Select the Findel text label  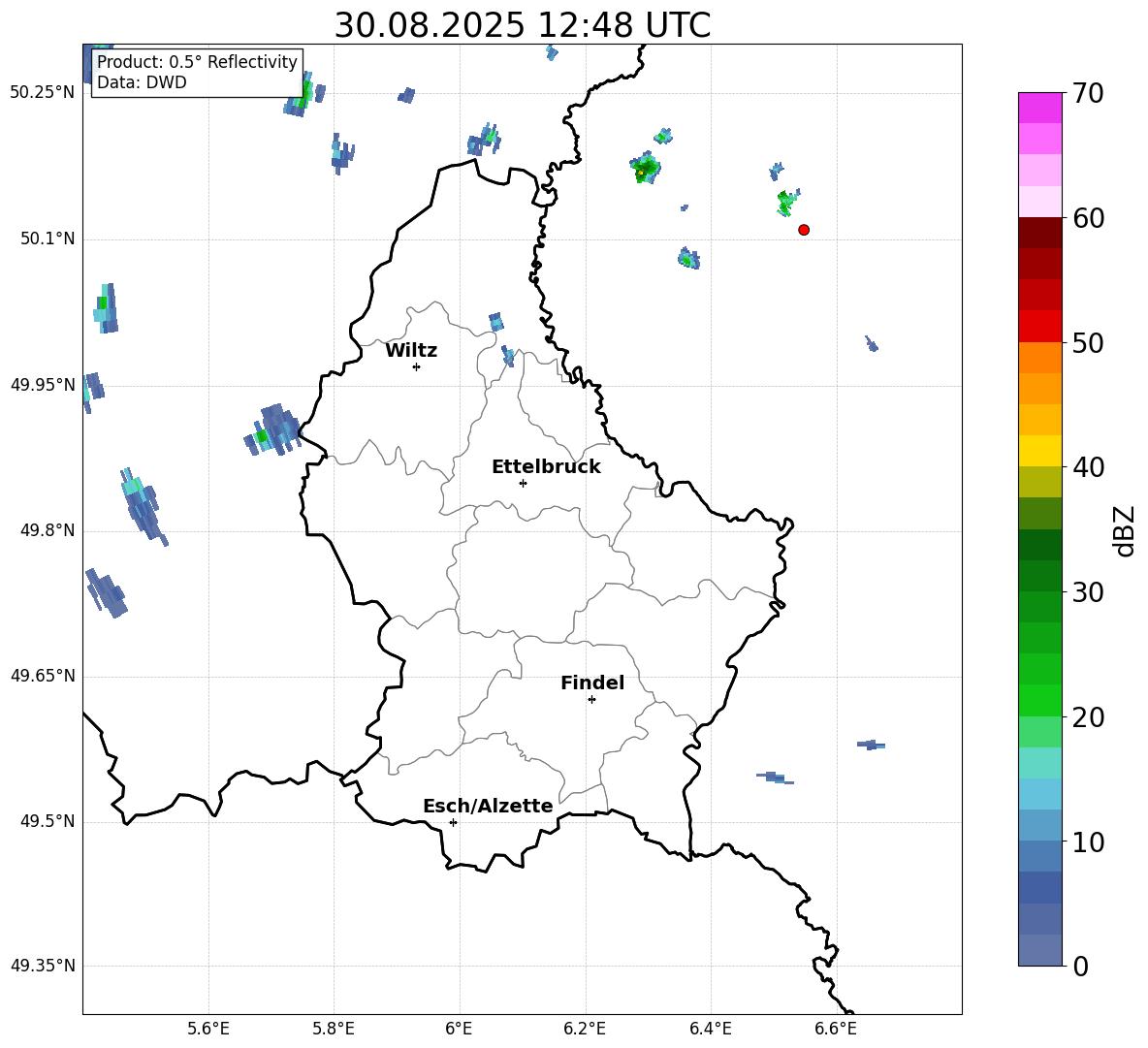pos(592,683)
